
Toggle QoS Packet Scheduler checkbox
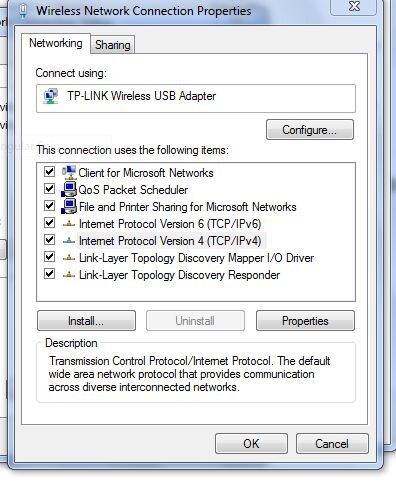coord(50,189)
